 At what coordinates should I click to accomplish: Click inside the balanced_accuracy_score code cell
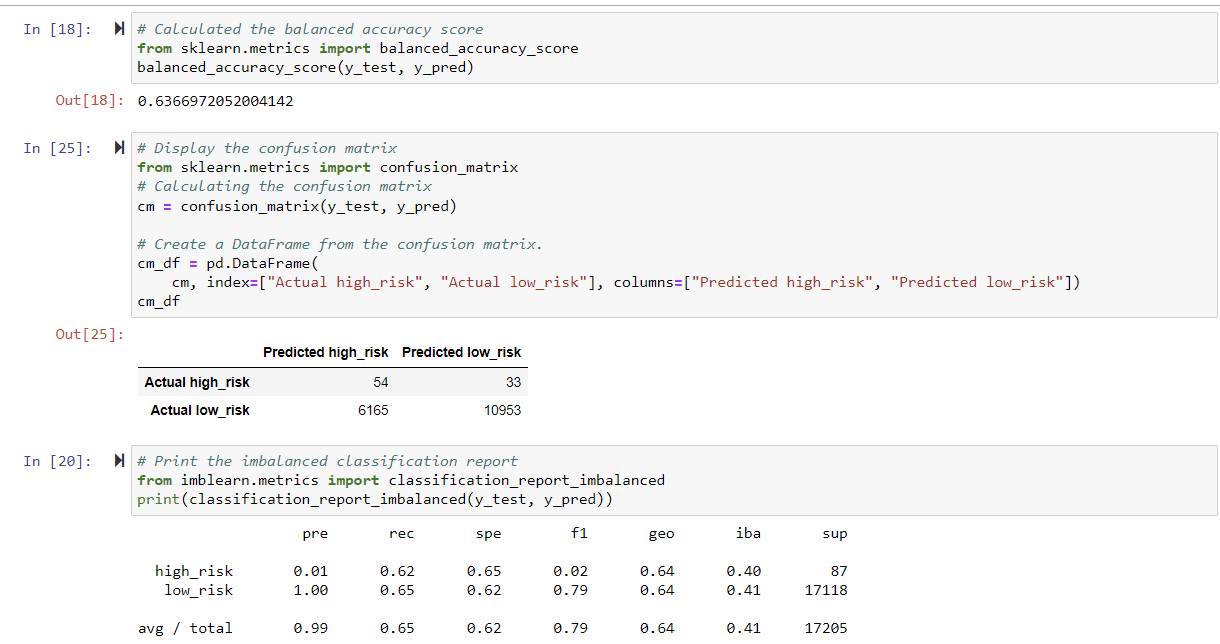pyautogui.click(x=674, y=48)
